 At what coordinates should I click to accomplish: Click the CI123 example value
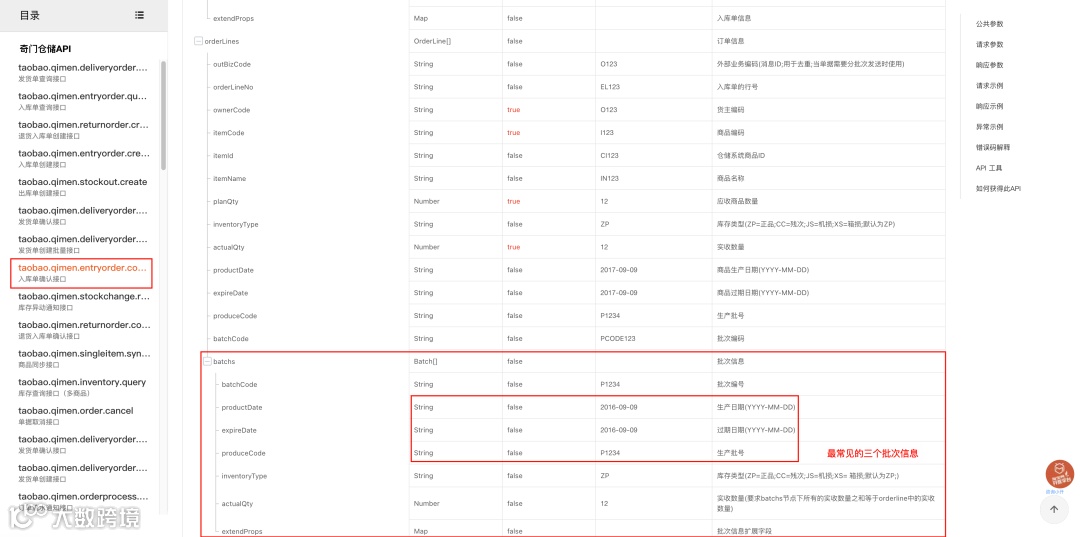pyautogui.click(x=610, y=156)
